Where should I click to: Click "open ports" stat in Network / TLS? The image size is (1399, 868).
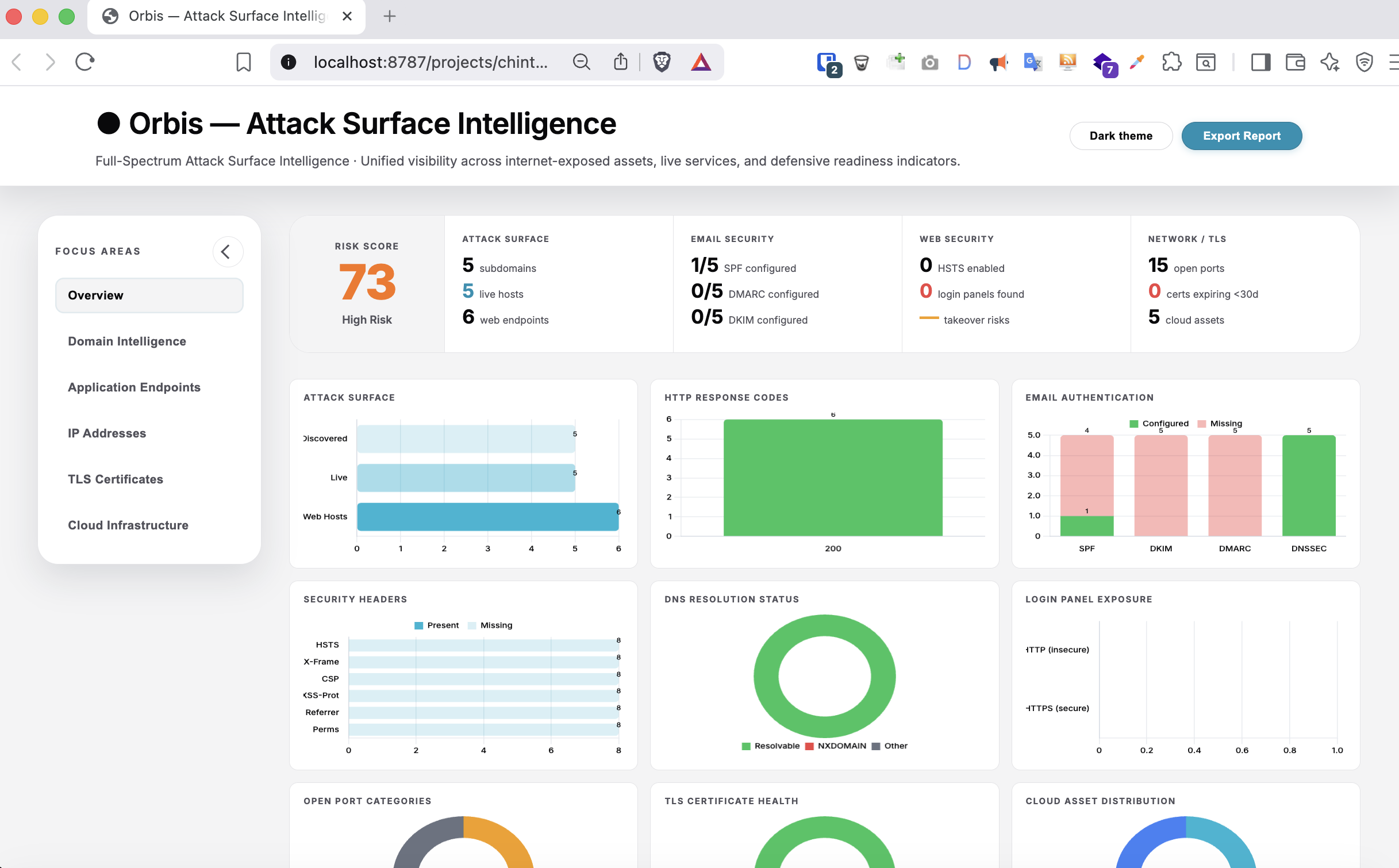tap(1199, 268)
